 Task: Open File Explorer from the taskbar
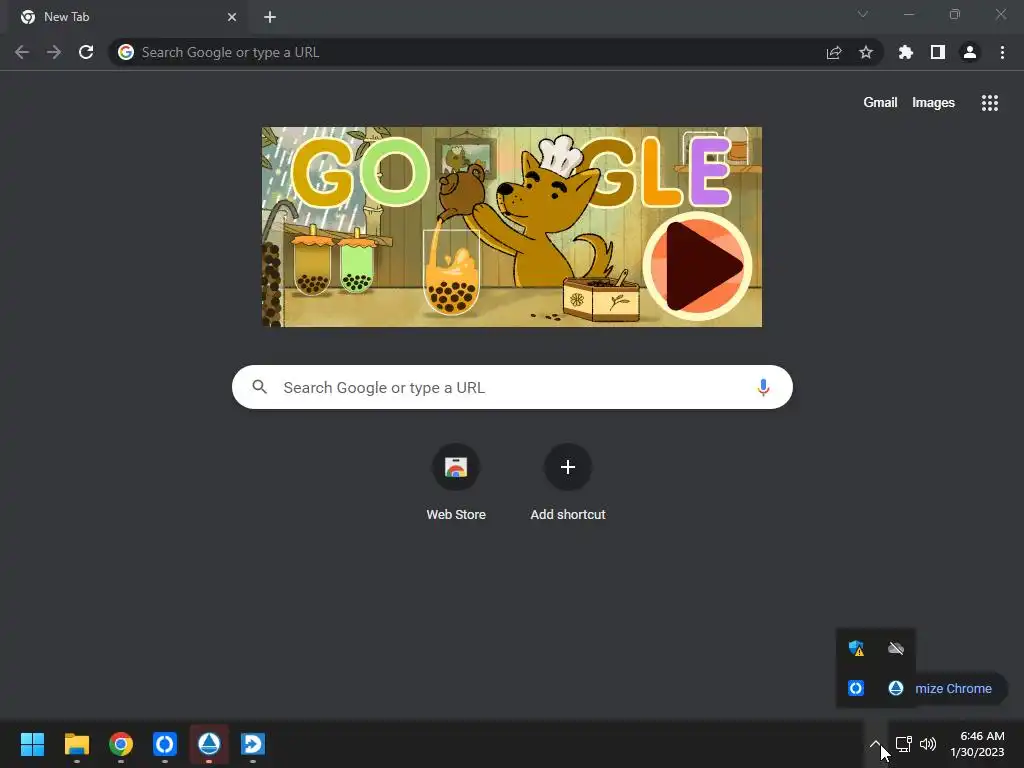point(76,744)
